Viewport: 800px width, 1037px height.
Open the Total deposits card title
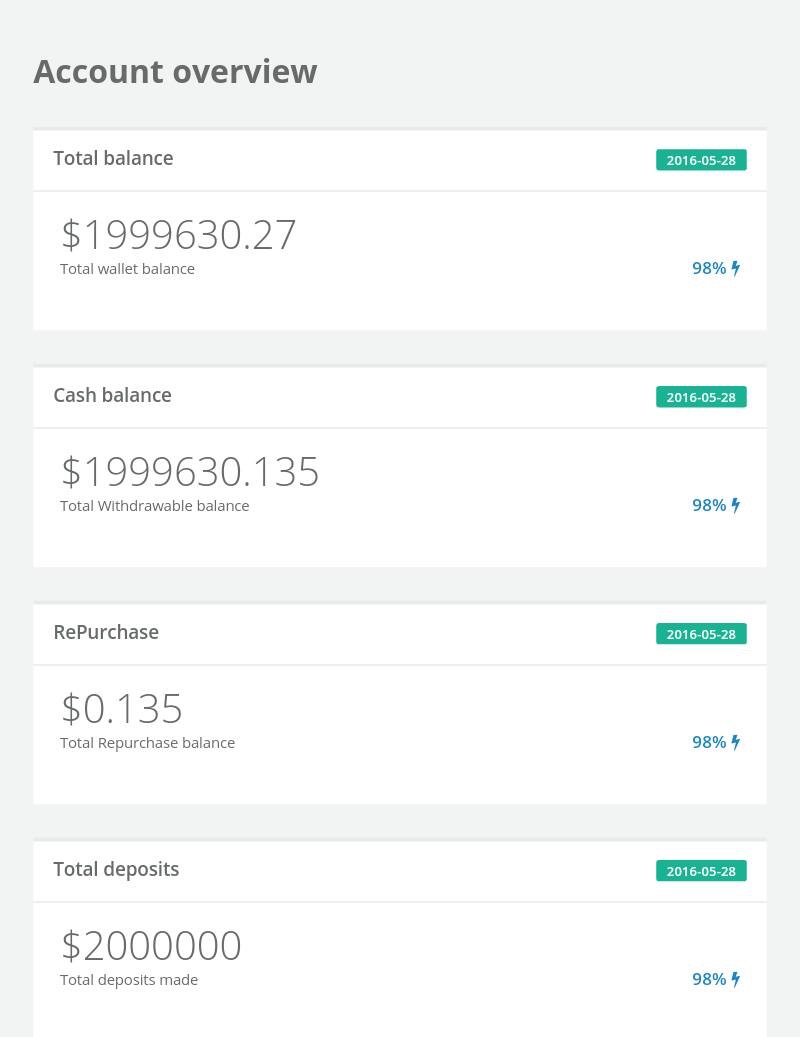pyautogui.click(x=116, y=869)
